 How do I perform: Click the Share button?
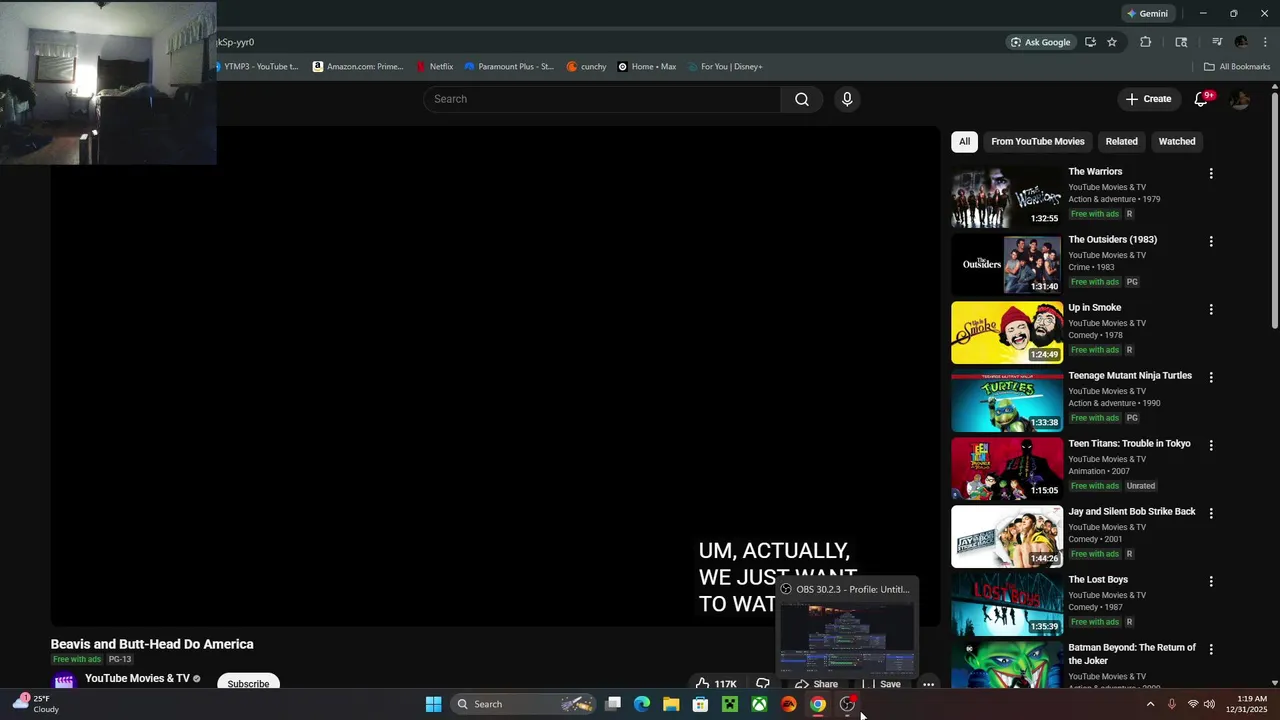point(817,684)
